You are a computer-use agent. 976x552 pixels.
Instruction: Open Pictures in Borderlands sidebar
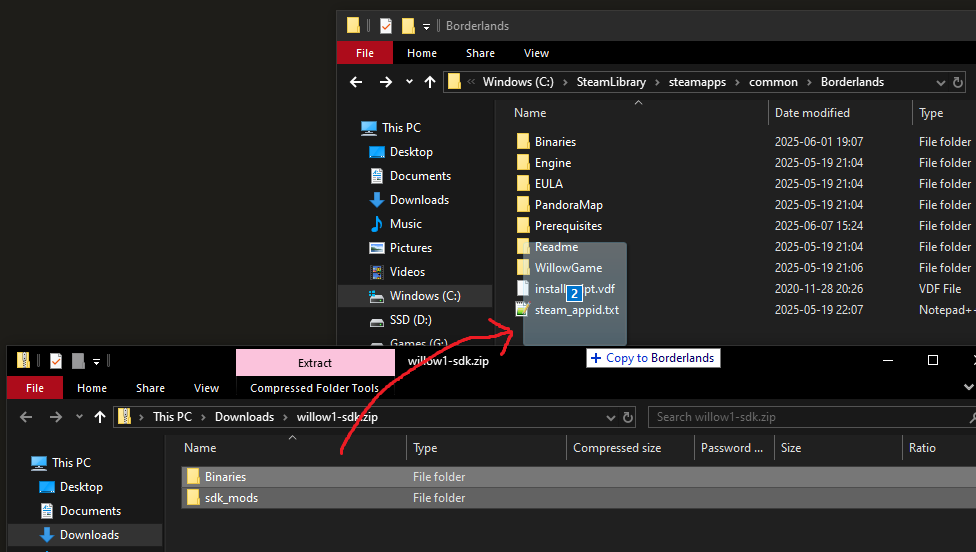tap(410, 248)
